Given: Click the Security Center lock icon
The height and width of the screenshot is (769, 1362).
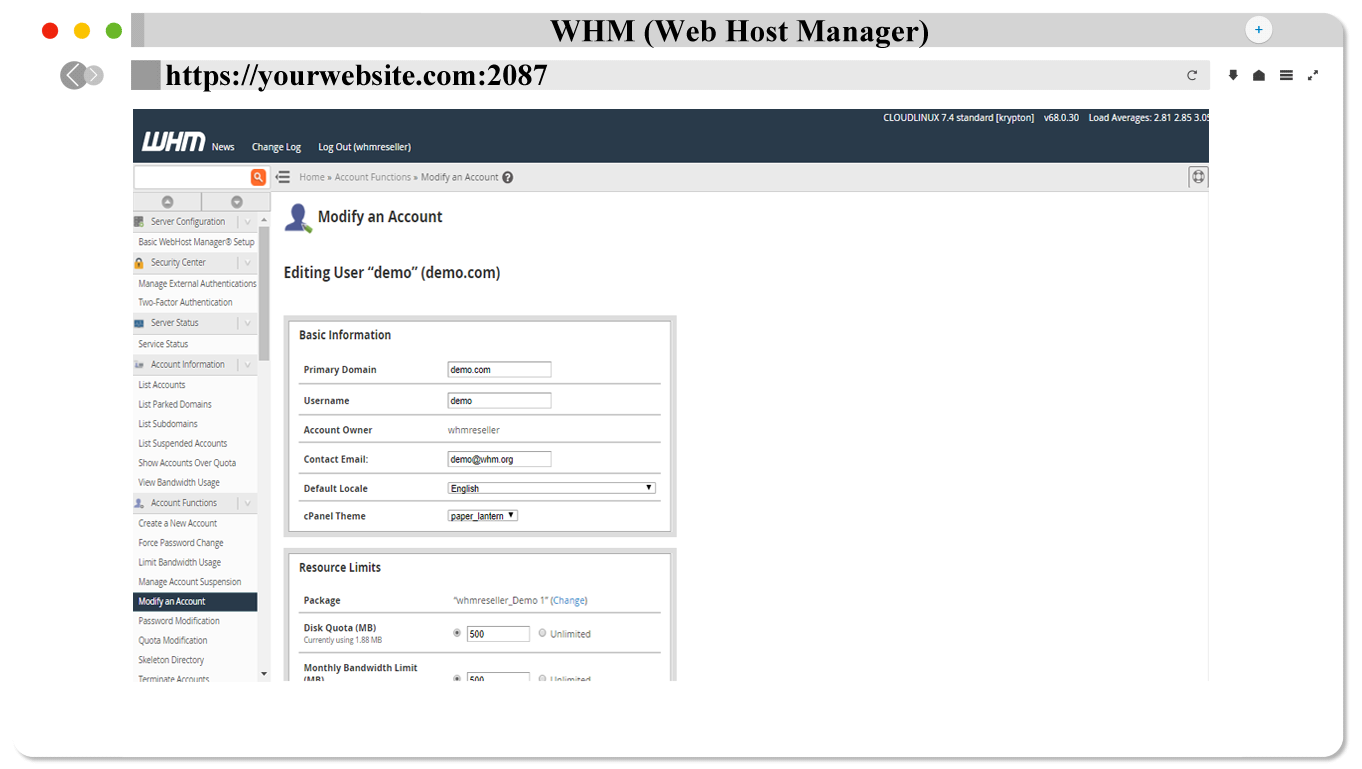Looking at the screenshot, I should [x=139, y=263].
